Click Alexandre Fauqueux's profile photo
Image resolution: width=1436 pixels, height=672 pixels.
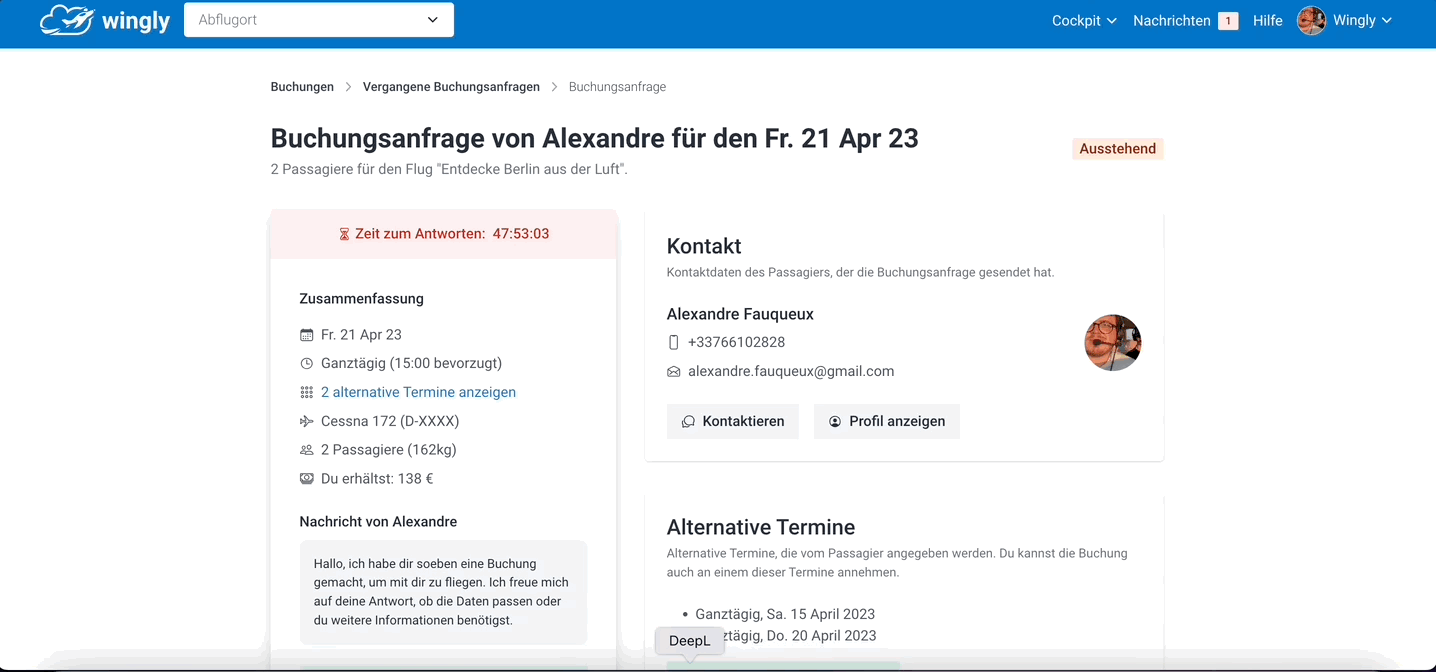[x=1113, y=343]
